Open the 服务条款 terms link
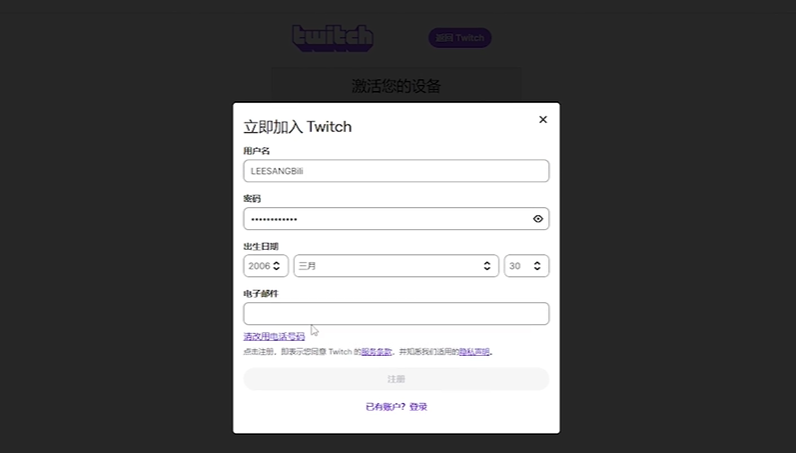 (x=376, y=352)
